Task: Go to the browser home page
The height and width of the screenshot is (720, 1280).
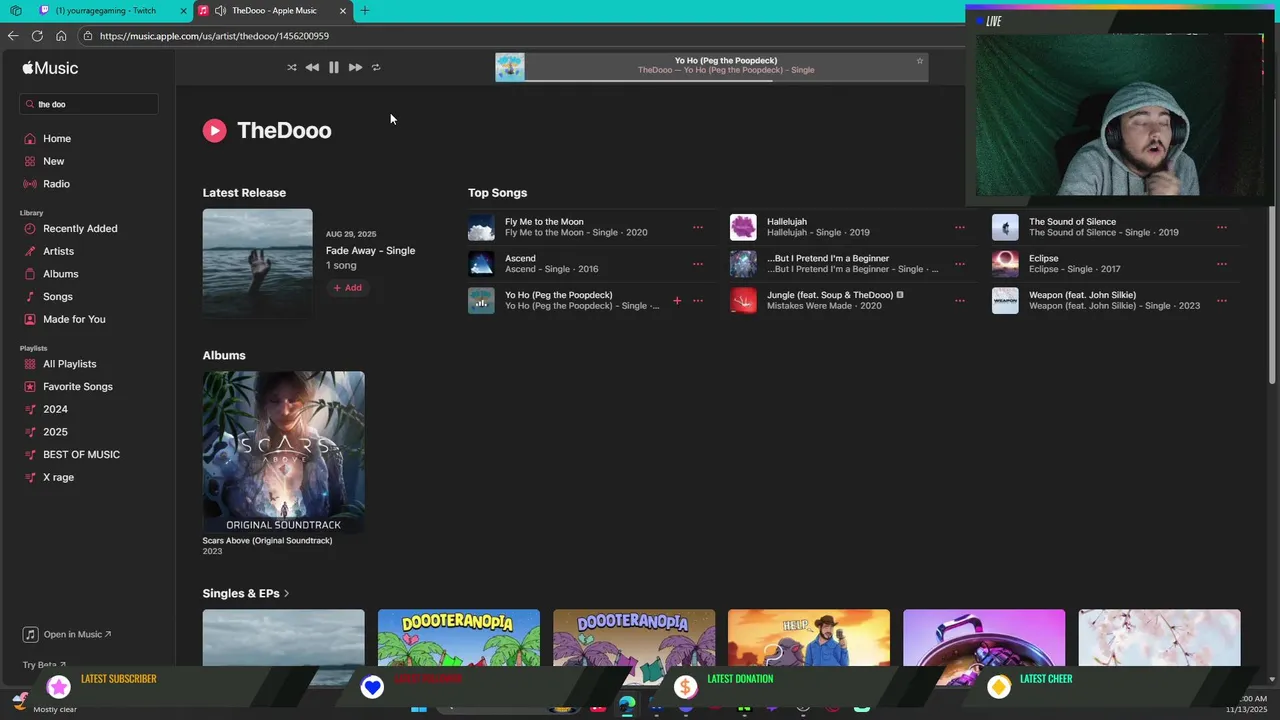Action: [x=61, y=36]
